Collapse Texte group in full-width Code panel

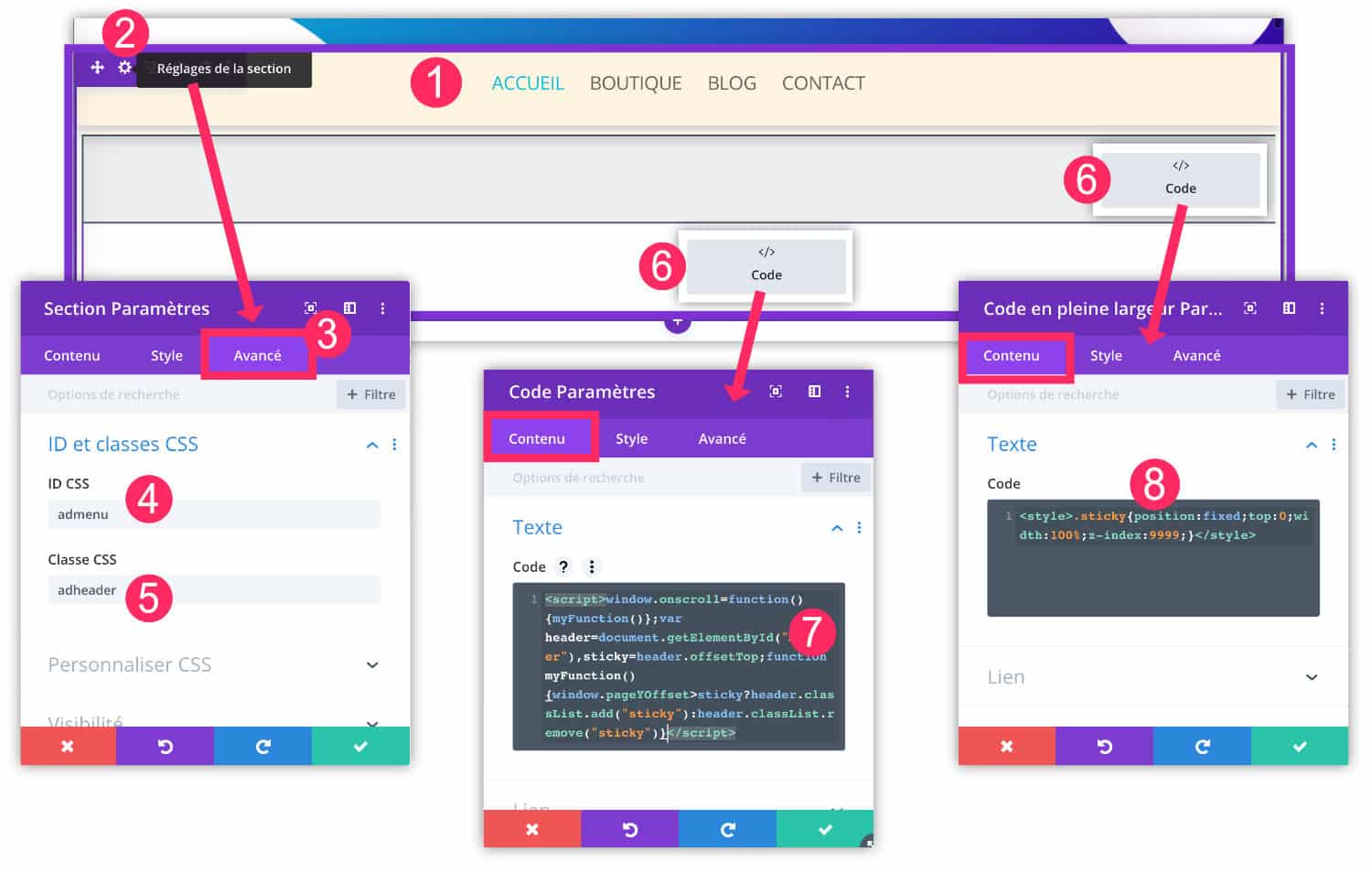(1312, 445)
